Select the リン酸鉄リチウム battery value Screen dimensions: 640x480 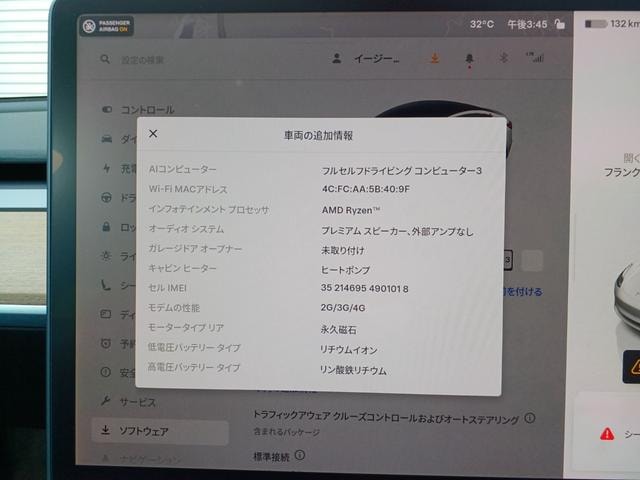353,370
